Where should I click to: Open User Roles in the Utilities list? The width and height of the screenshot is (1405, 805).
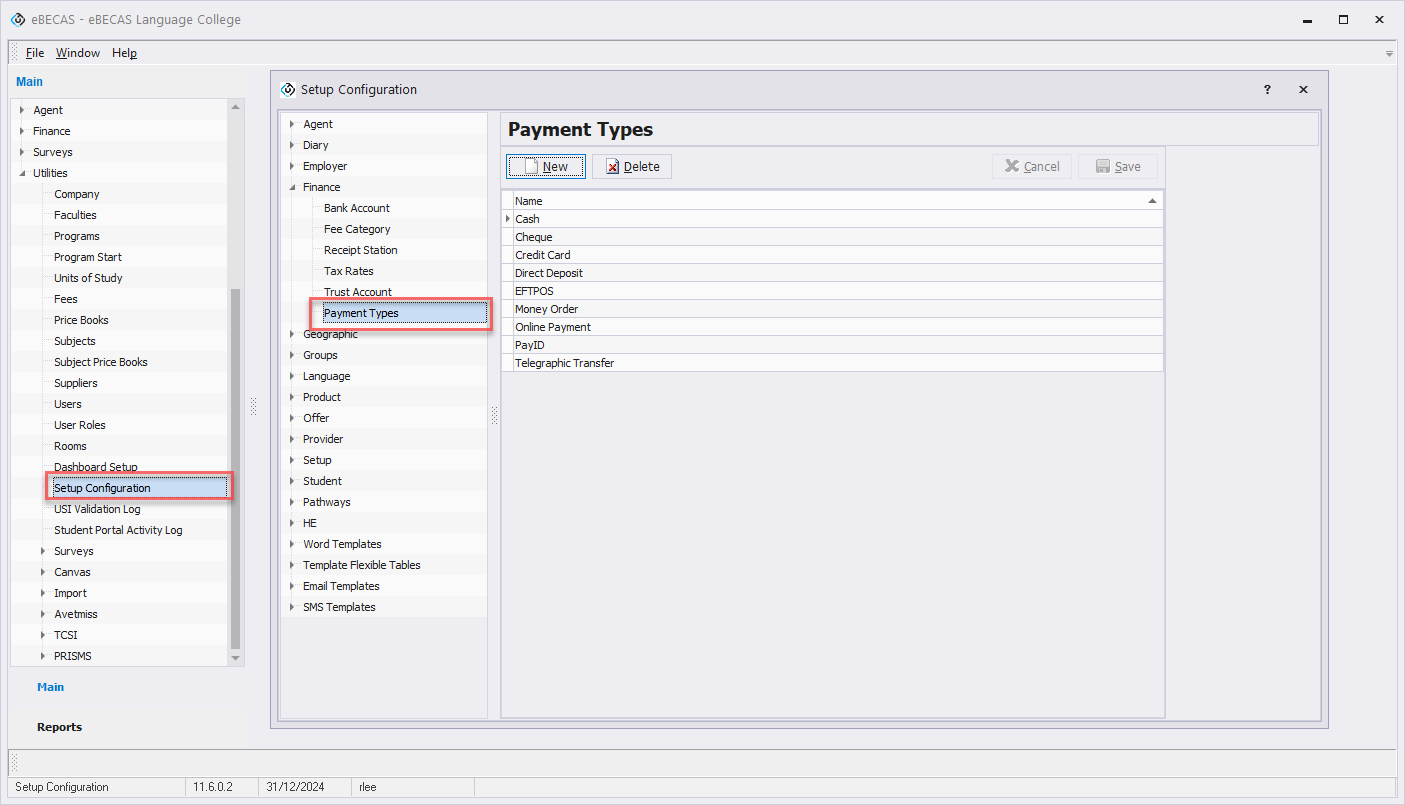pos(80,425)
